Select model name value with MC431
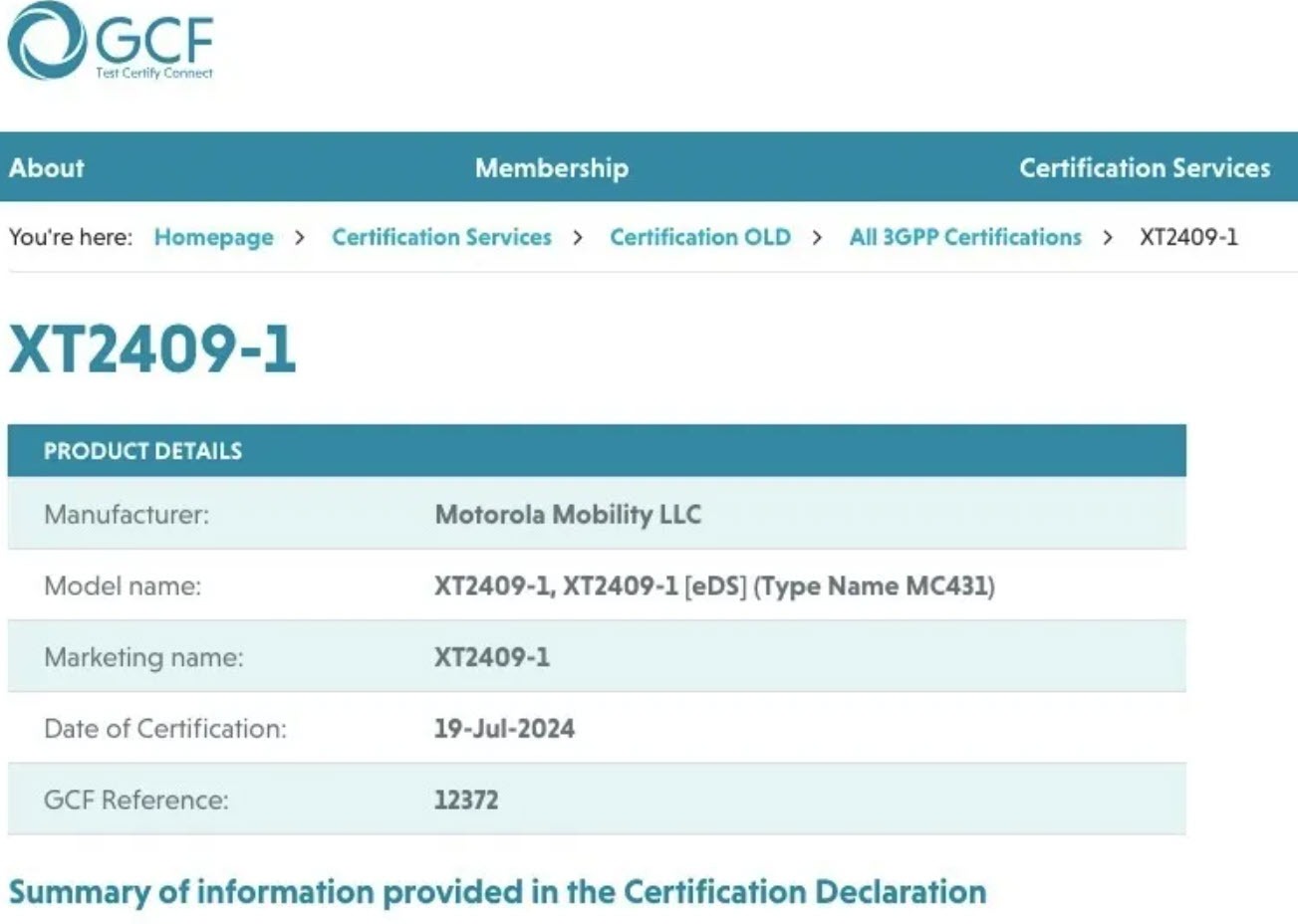 [714, 585]
